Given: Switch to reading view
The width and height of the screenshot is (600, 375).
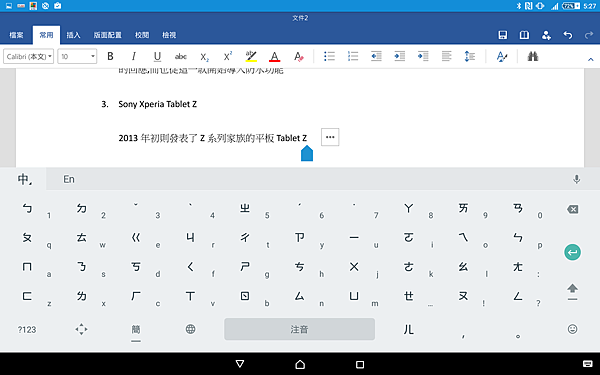Looking at the screenshot, I should click(524, 35).
